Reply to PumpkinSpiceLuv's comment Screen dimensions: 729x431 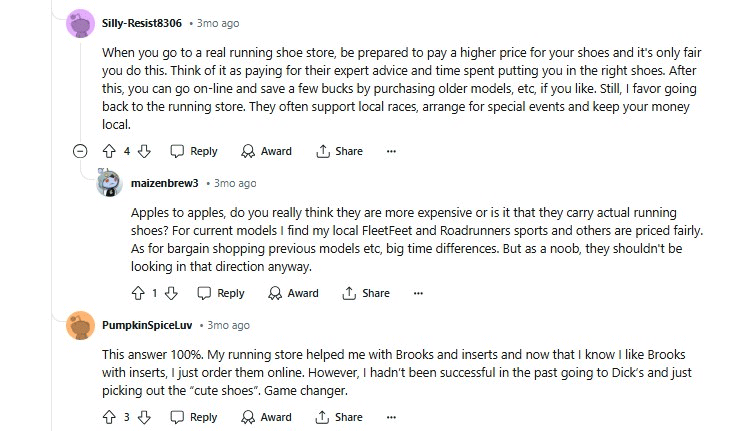[x=193, y=417]
